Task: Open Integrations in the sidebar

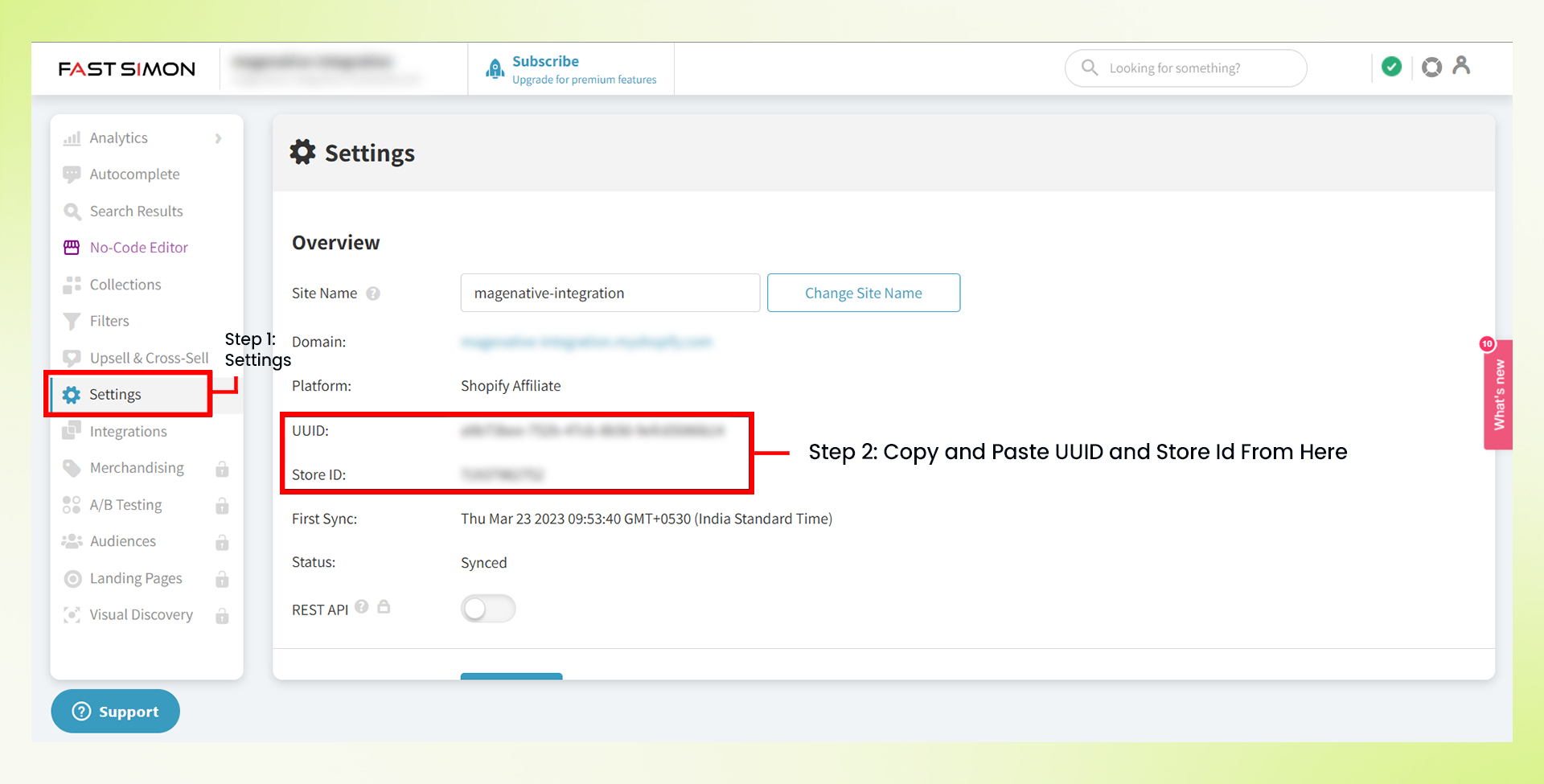Action: tap(128, 432)
